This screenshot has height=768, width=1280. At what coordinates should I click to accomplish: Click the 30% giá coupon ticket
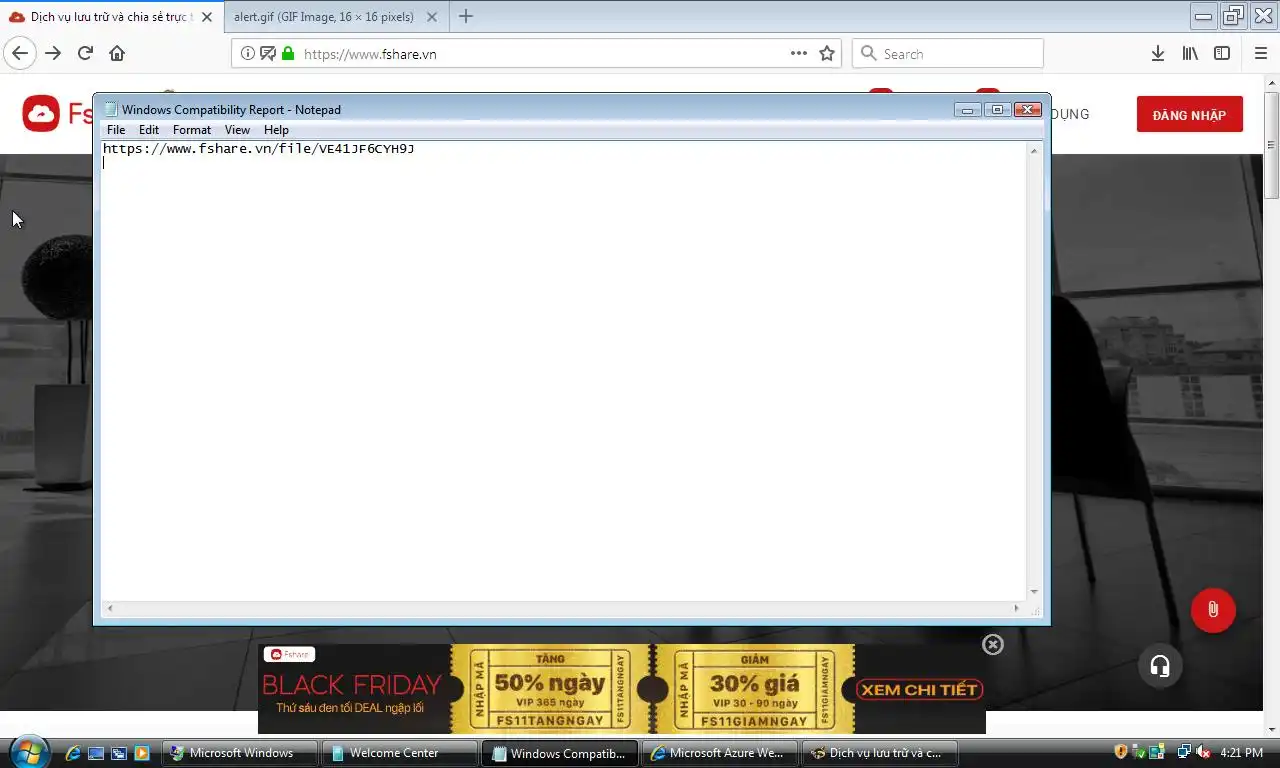pos(755,689)
